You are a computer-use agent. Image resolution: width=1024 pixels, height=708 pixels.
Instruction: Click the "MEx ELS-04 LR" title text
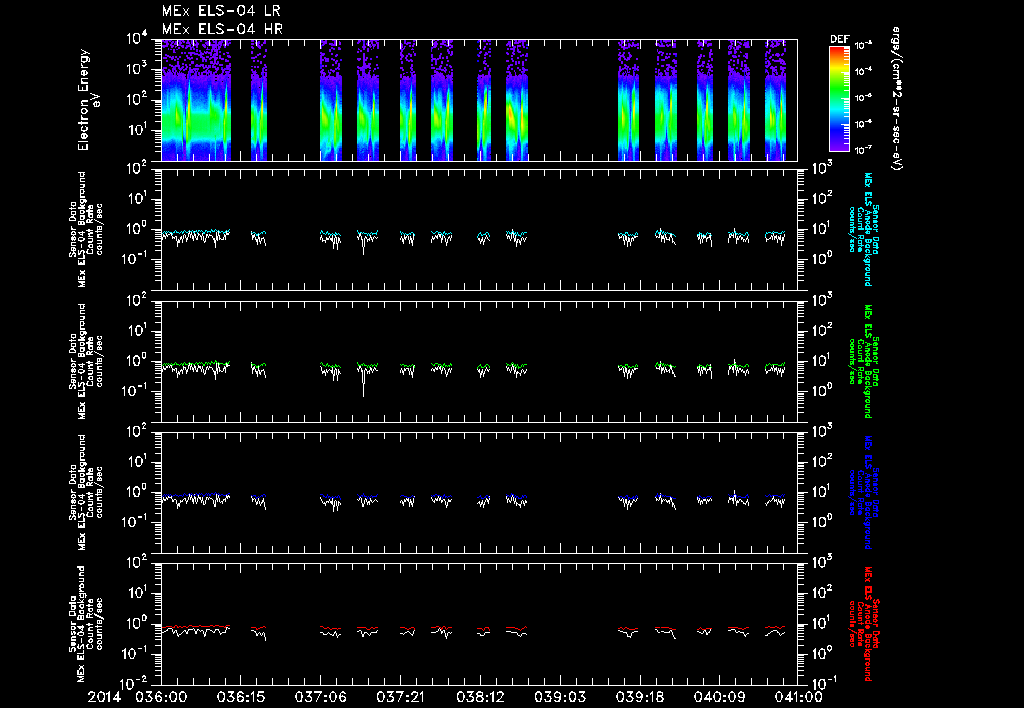click(221, 11)
